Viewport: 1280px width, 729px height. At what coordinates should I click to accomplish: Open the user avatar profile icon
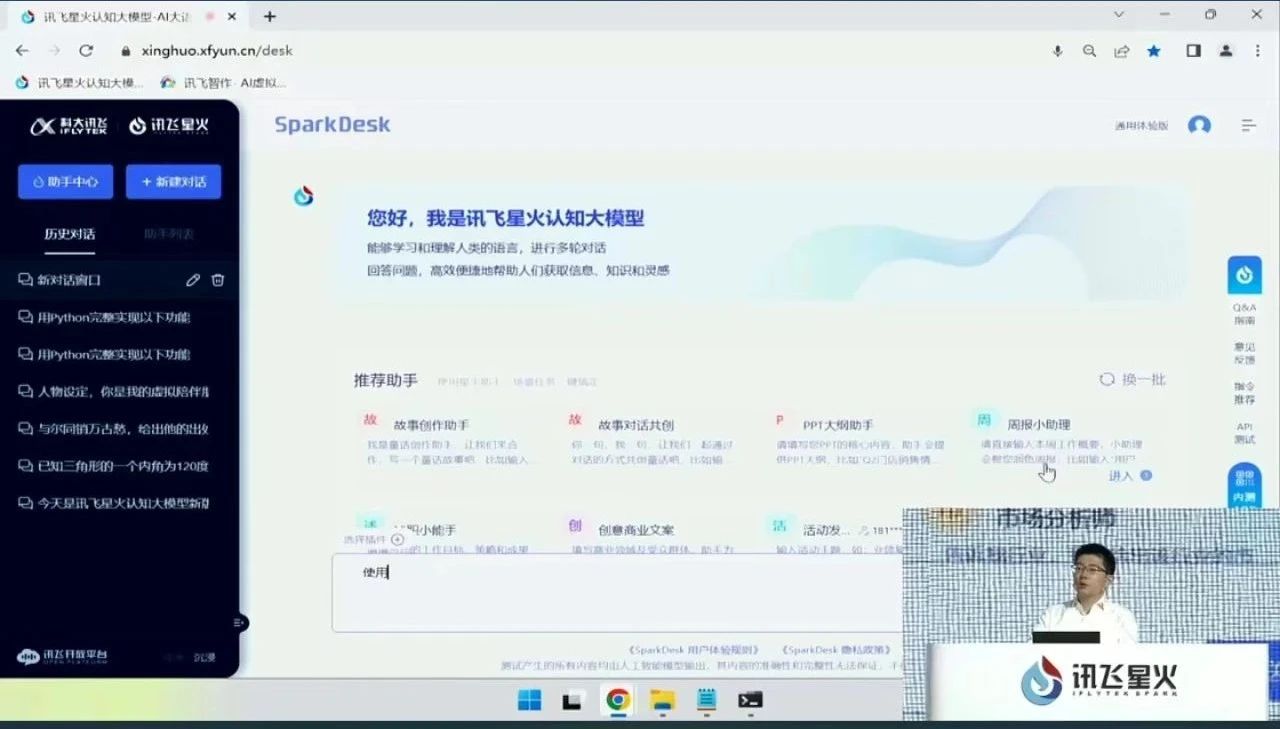(1199, 125)
